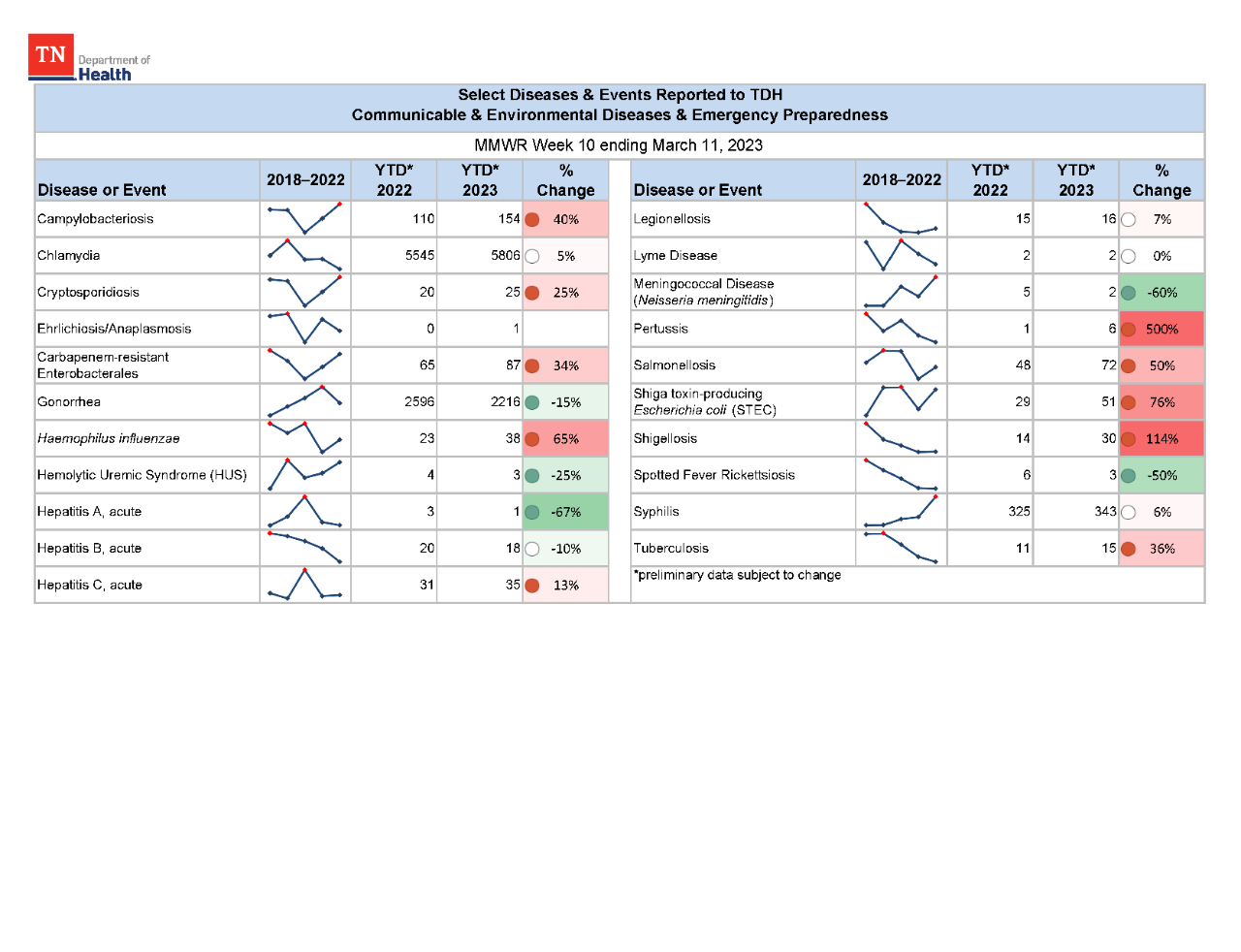Click the white circle beside Lyme Disease 0%
Viewport: 1241px width, 952px height.
tap(1129, 256)
